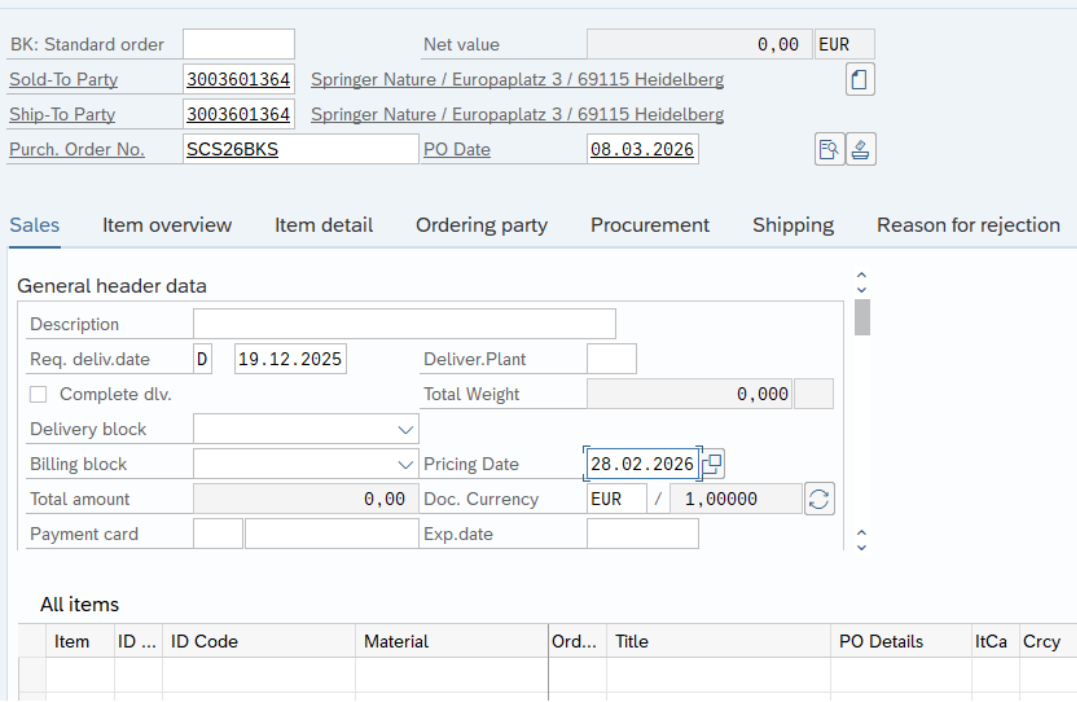Expand header data with upper arrow pair
Image resolution: width=1077 pixels, height=702 pixels.
[861, 282]
